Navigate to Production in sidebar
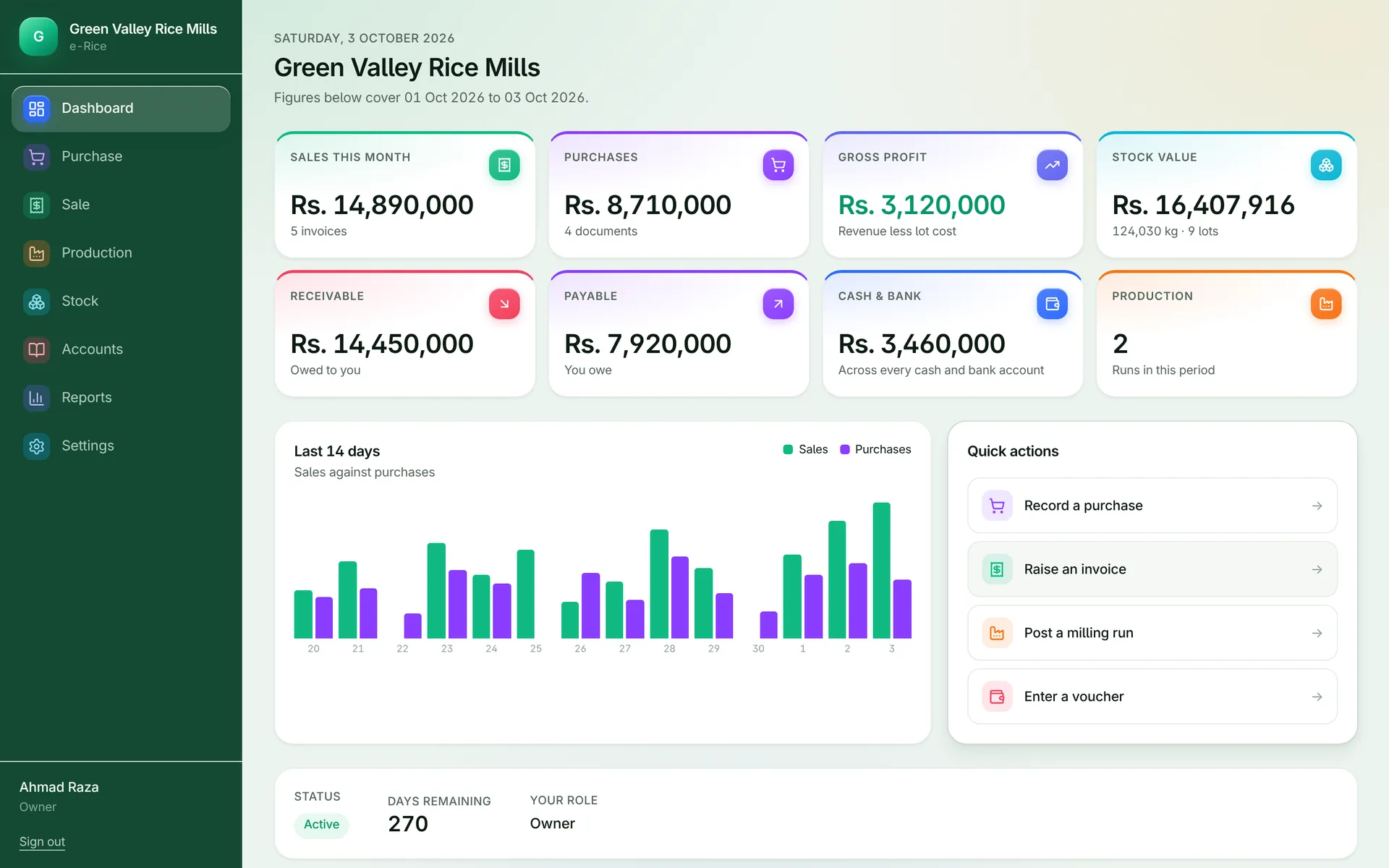The height and width of the screenshot is (868, 1389). tap(121, 253)
